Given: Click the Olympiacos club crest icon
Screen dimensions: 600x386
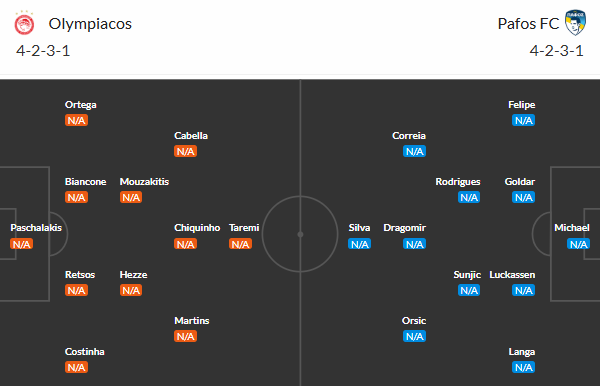Looking at the screenshot, I should point(24,23).
